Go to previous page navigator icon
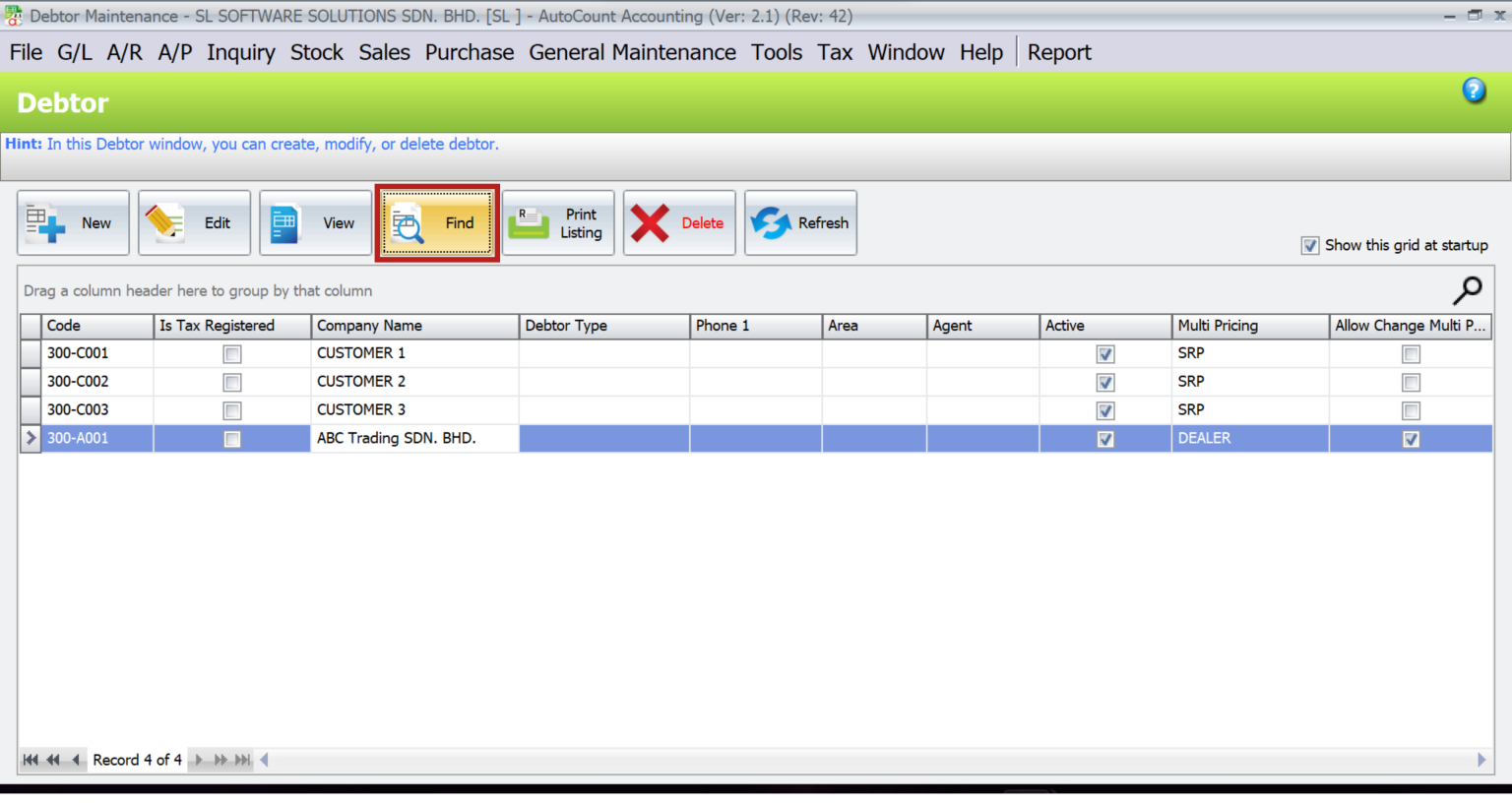 coord(53,760)
